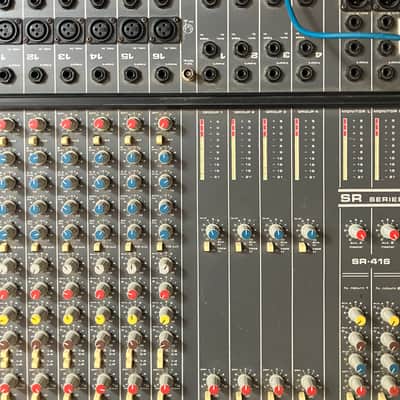Click channel 15 top red gain knob
This screenshot has height=400, width=400.
point(134,124)
